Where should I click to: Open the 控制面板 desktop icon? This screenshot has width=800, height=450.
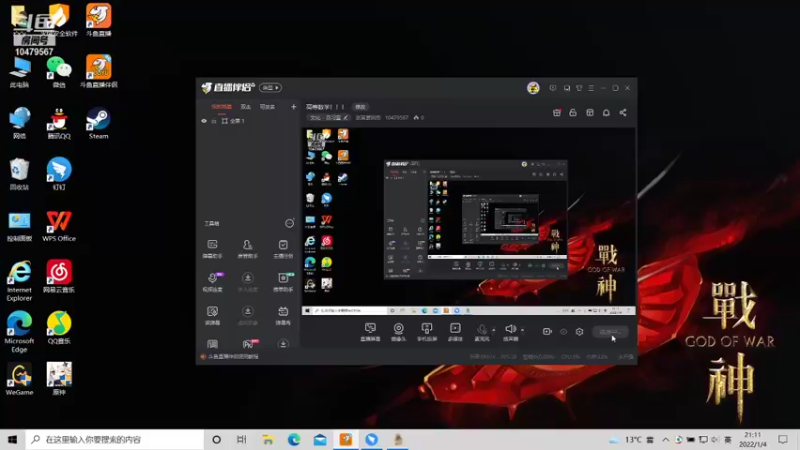click(x=19, y=226)
